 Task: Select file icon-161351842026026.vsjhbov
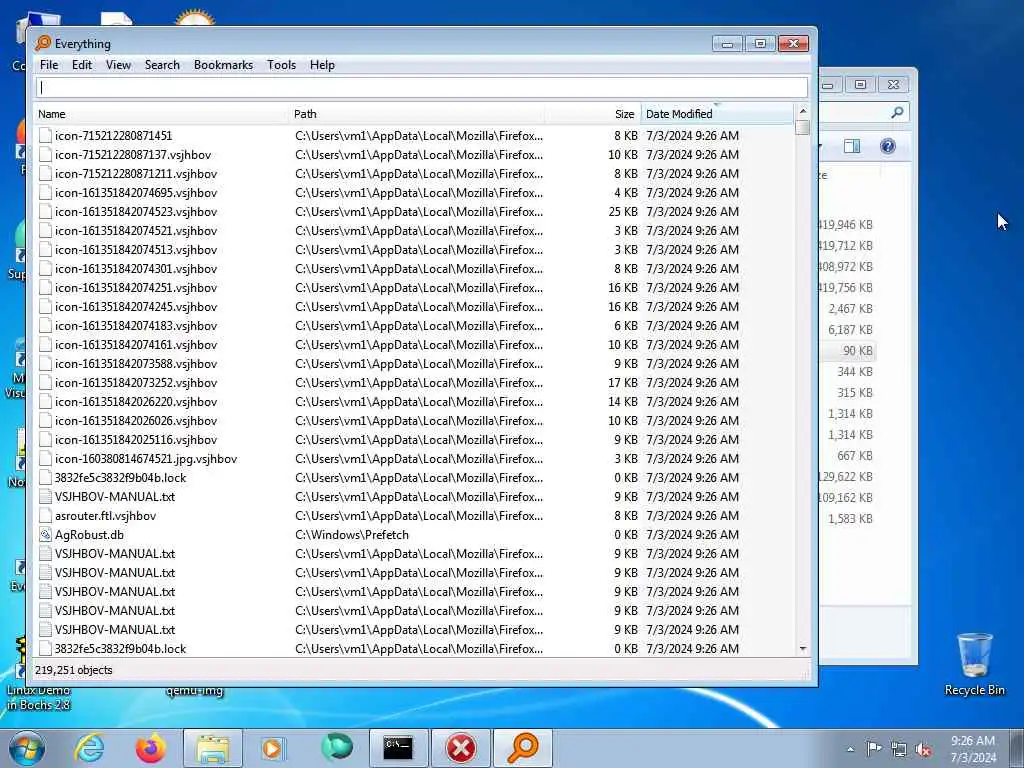pyautogui.click(x=136, y=421)
